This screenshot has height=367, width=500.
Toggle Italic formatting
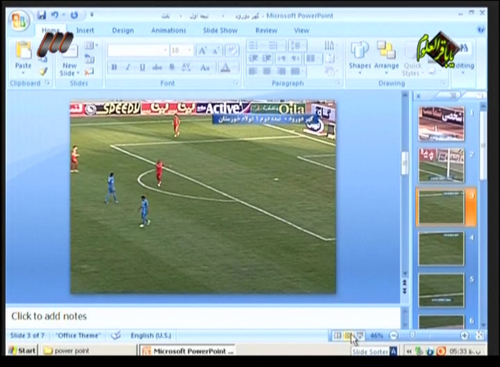coord(128,67)
